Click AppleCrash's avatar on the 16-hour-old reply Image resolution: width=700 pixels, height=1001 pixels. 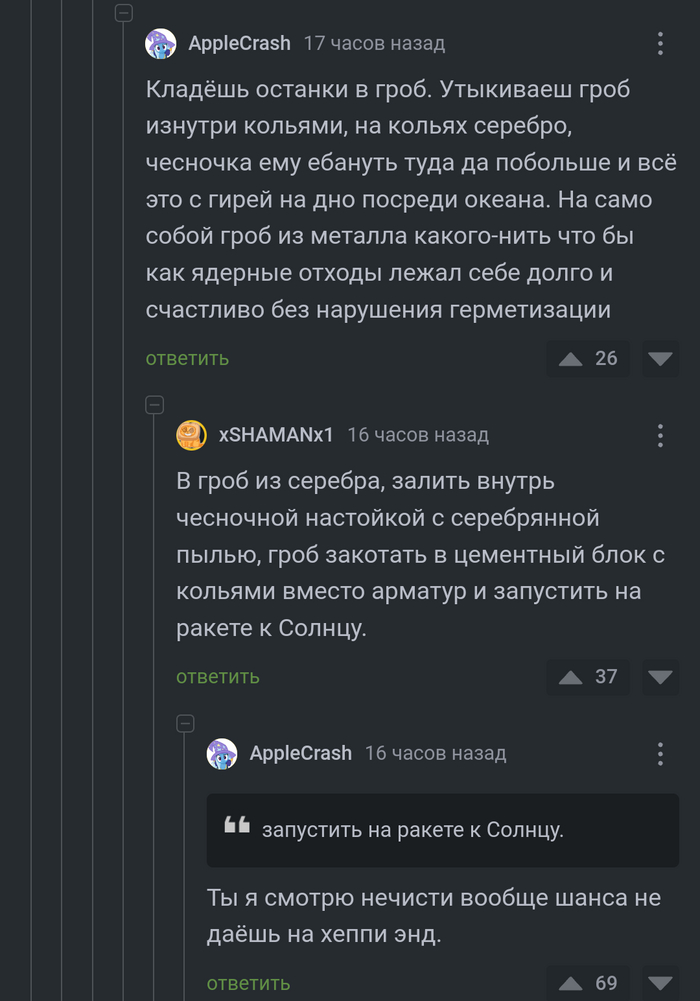coord(221,753)
